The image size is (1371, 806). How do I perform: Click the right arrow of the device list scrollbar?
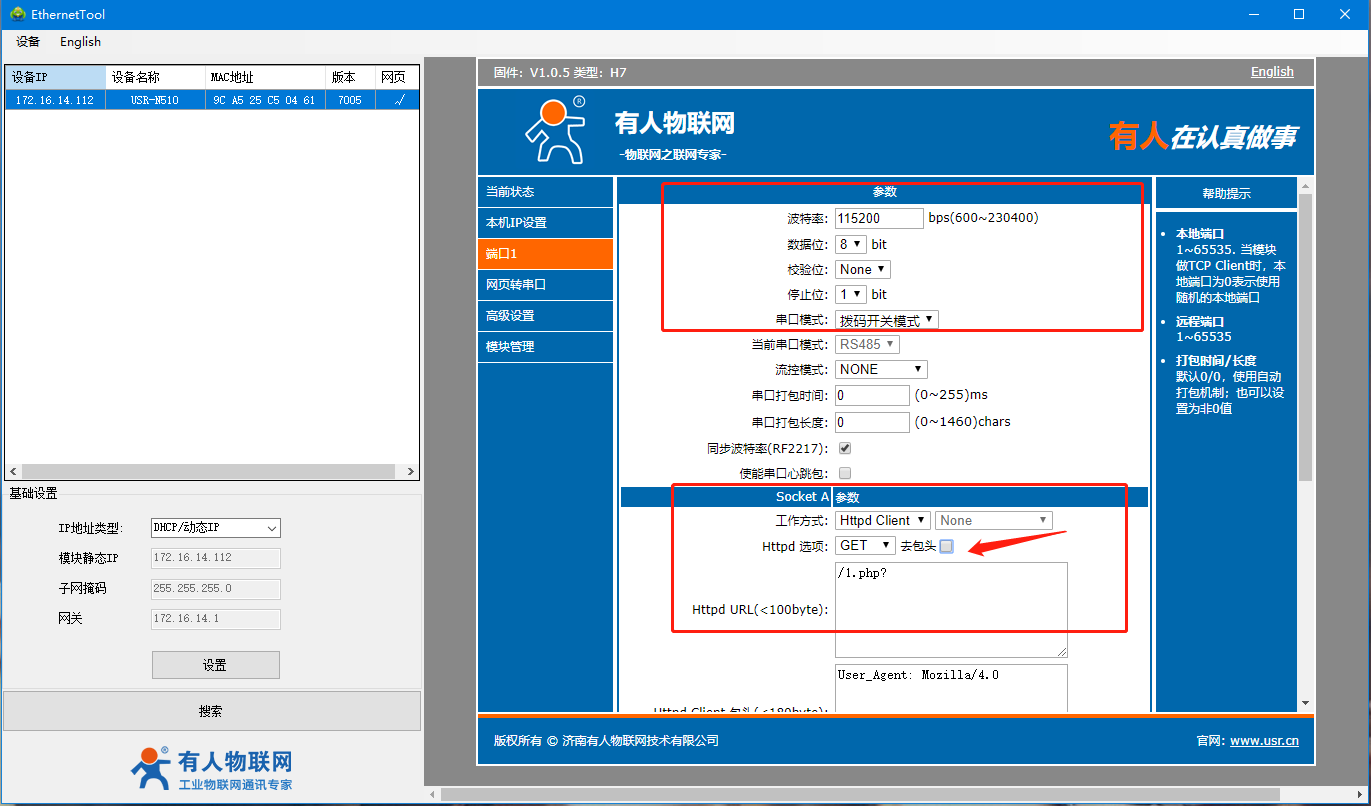[x=410, y=471]
